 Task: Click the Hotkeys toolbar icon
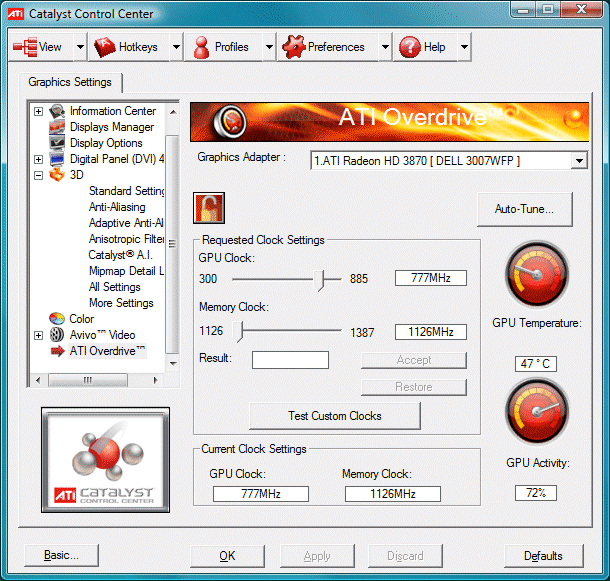point(105,47)
